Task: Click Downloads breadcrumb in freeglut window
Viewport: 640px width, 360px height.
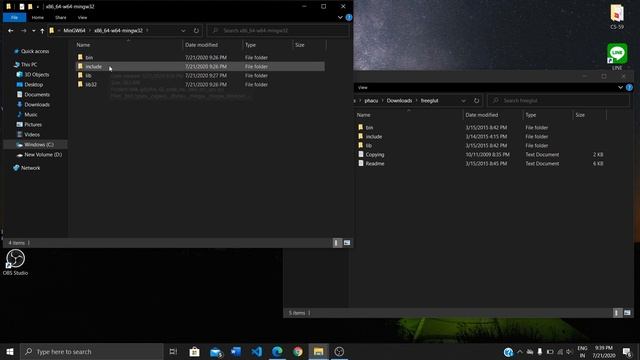Action: tap(399, 101)
